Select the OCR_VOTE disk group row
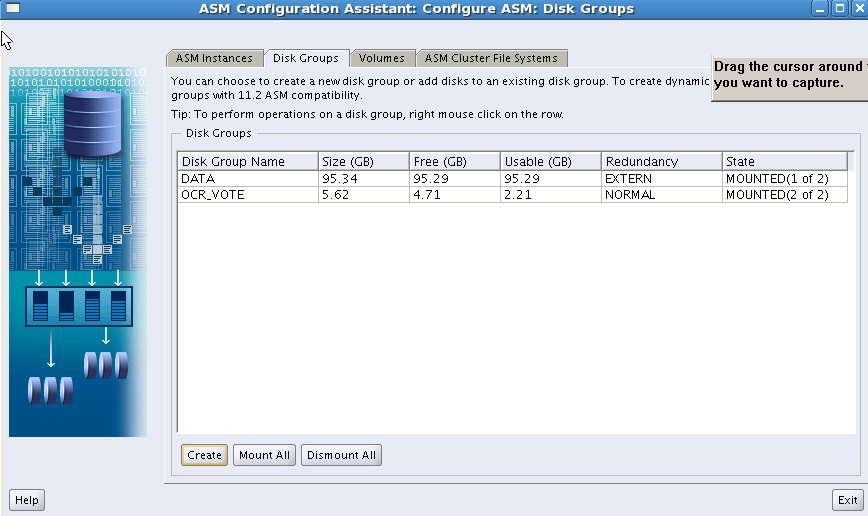 click(x=512, y=194)
